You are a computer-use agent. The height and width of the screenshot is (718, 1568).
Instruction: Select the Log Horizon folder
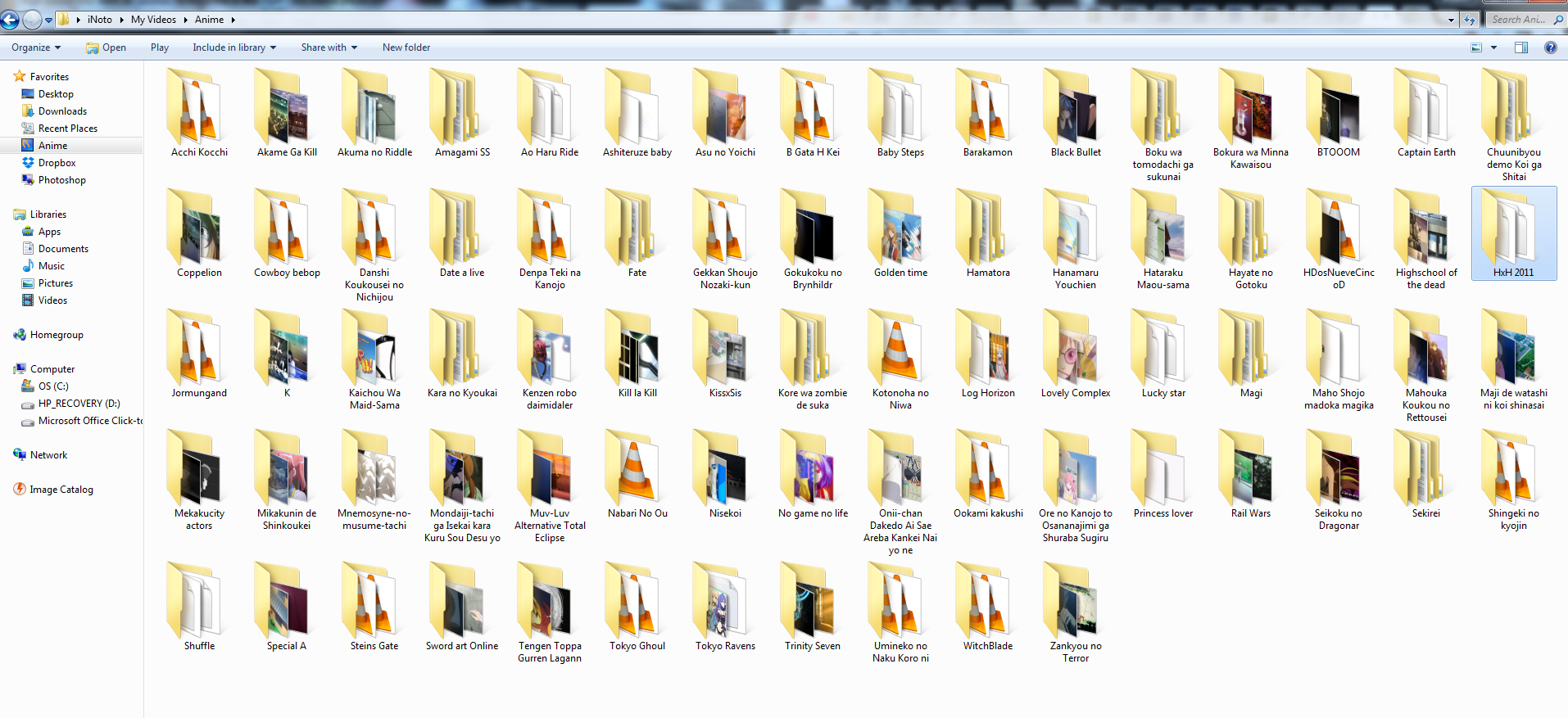tap(988, 354)
